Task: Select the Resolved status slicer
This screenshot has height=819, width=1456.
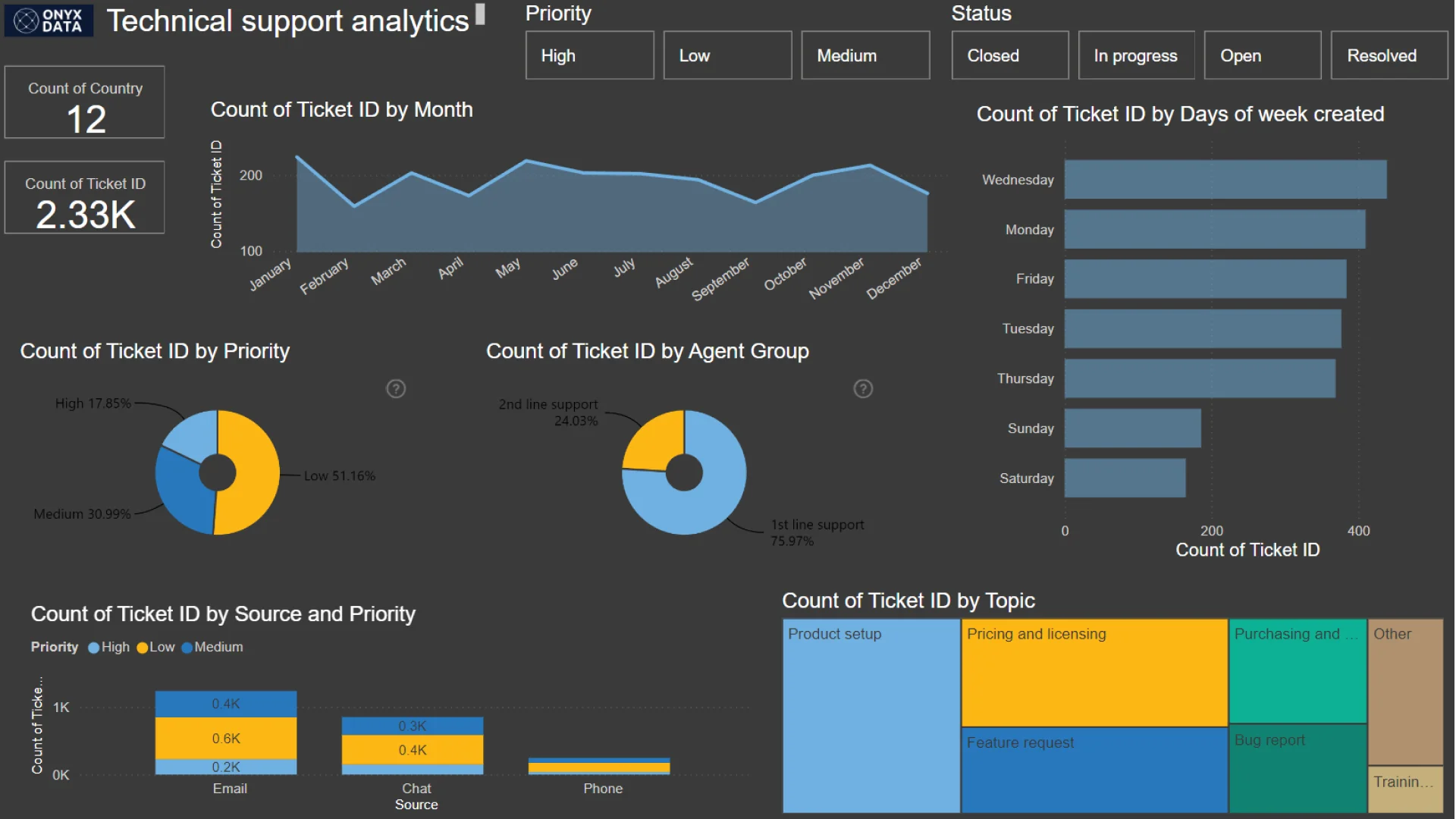Action: click(1389, 55)
